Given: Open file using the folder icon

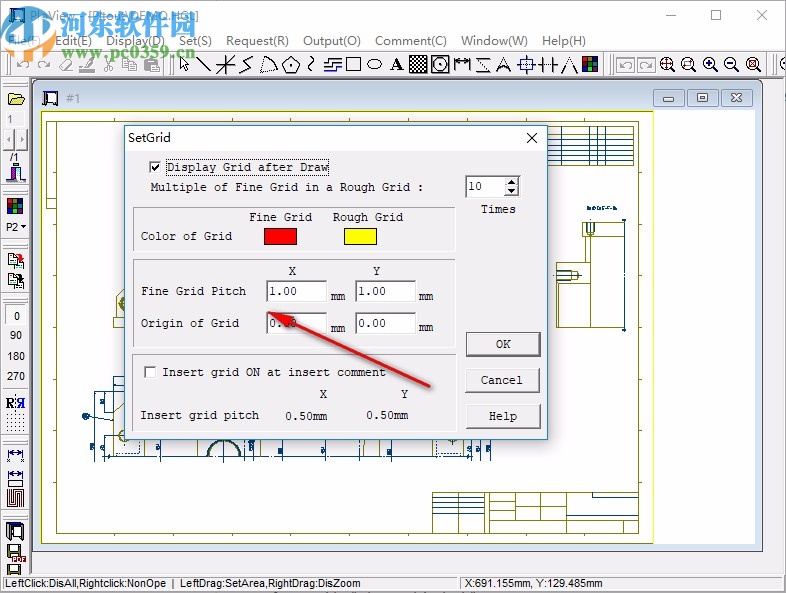Looking at the screenshot, I should (x=16, y=99).
